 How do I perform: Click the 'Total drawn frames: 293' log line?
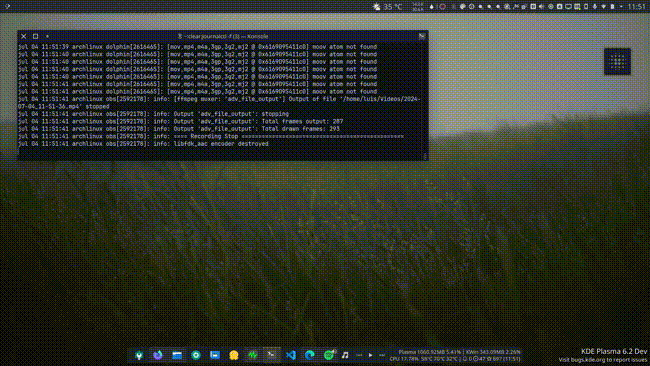[179, 129]
